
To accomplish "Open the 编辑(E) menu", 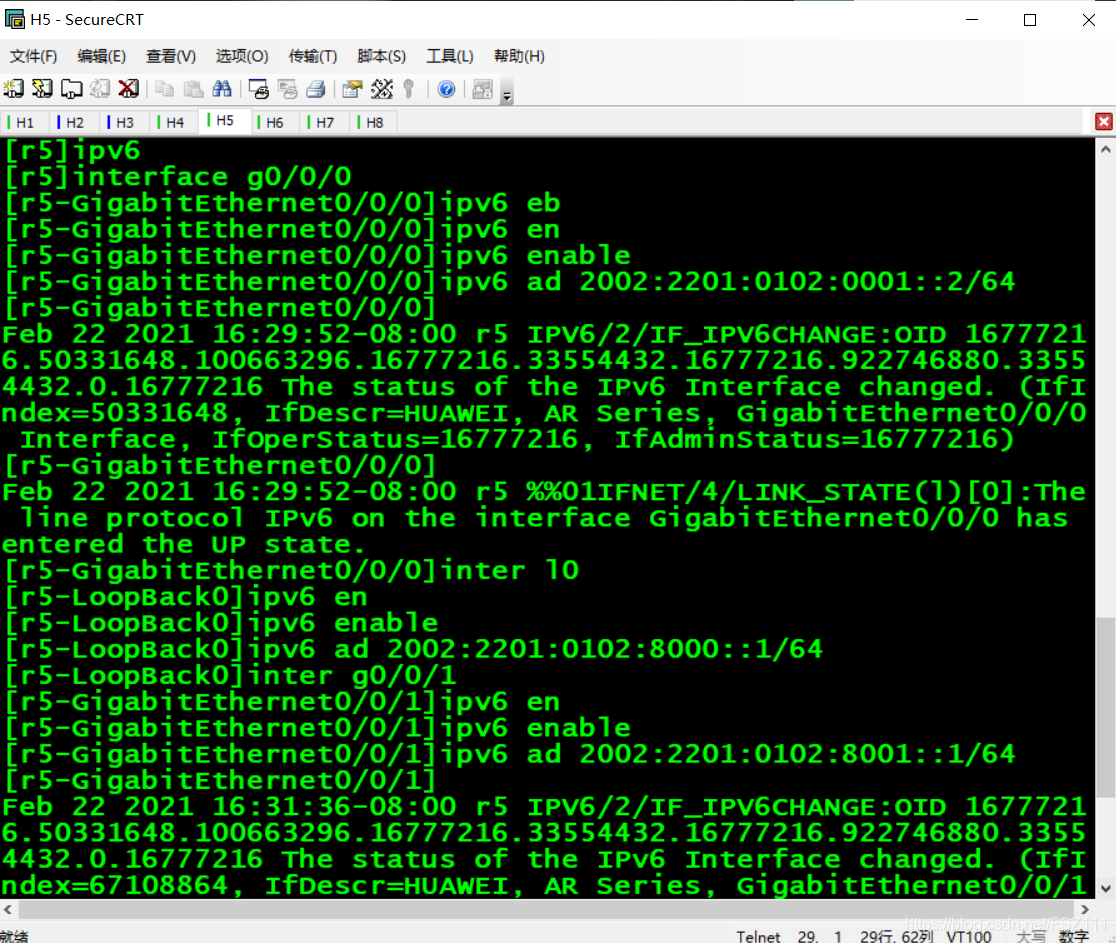I will click(x=102, y=56).
